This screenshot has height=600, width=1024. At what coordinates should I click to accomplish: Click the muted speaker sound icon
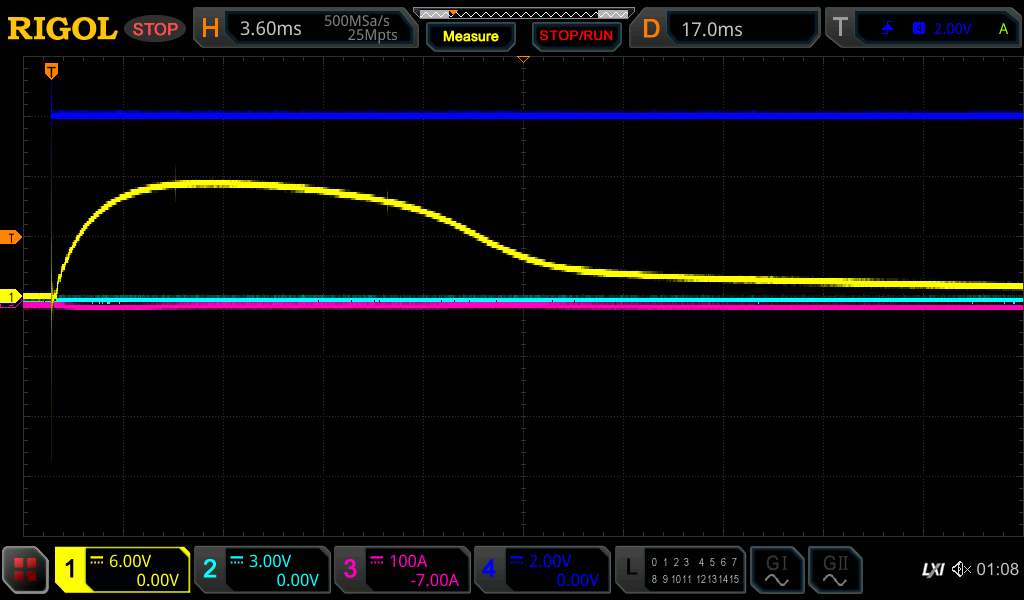pyautogui.click(x=960, y=570)
